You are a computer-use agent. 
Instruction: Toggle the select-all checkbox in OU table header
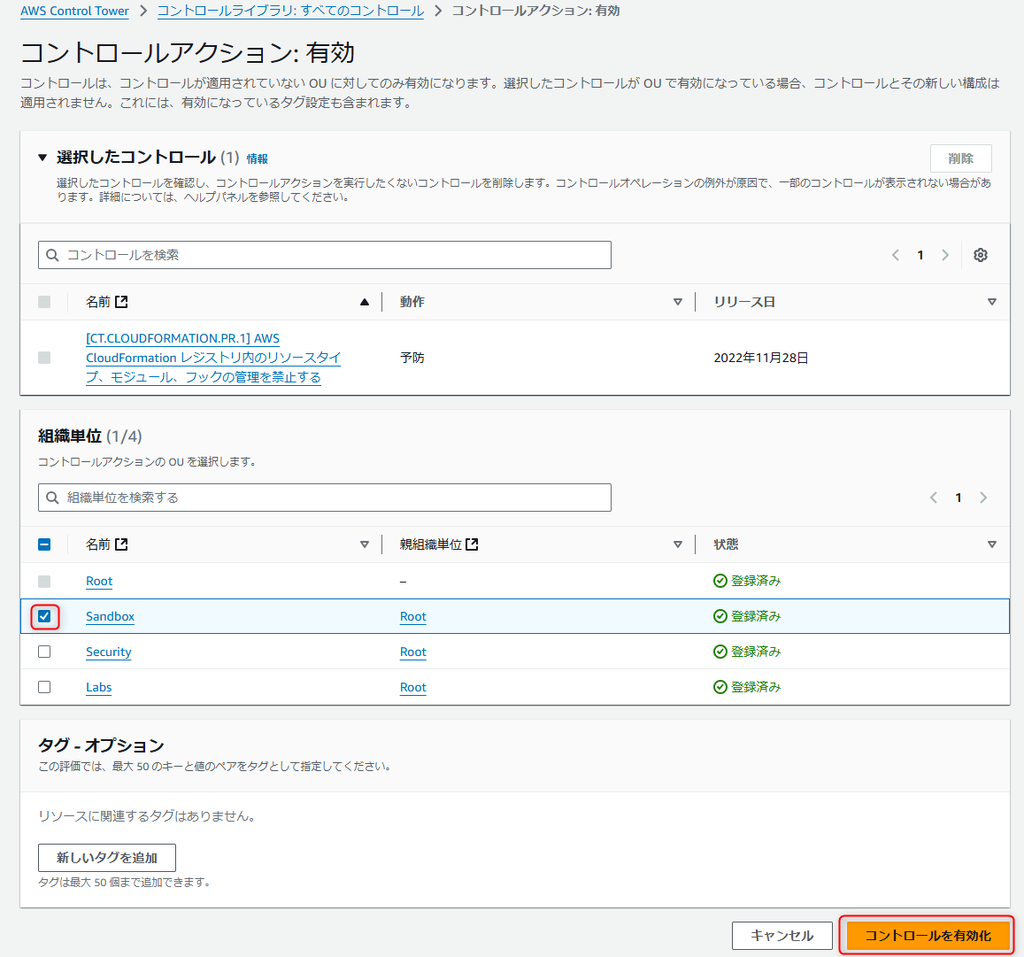[x=44, y=545]
